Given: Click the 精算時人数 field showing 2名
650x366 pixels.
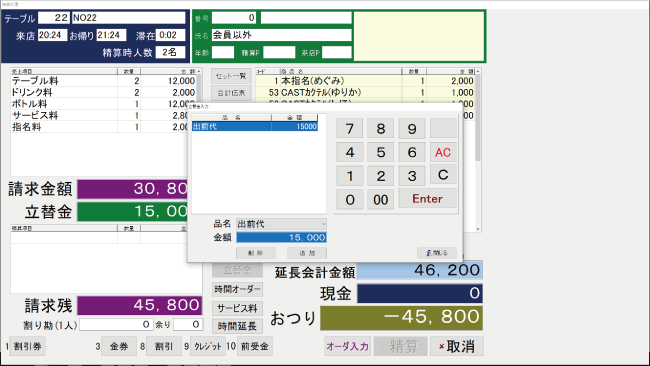Looking at the screenshot, I should point(170,52).
